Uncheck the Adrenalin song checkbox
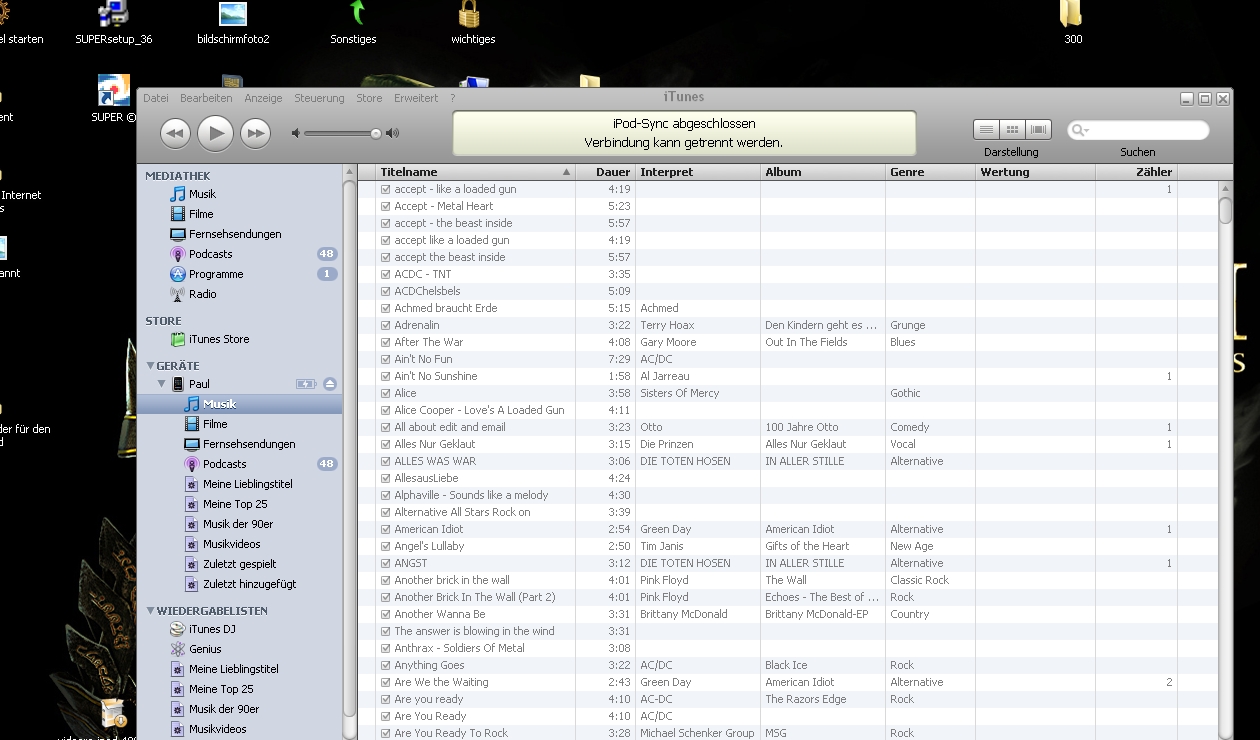The height and width of the screenshot is (740, 1260). pos(385,325)
